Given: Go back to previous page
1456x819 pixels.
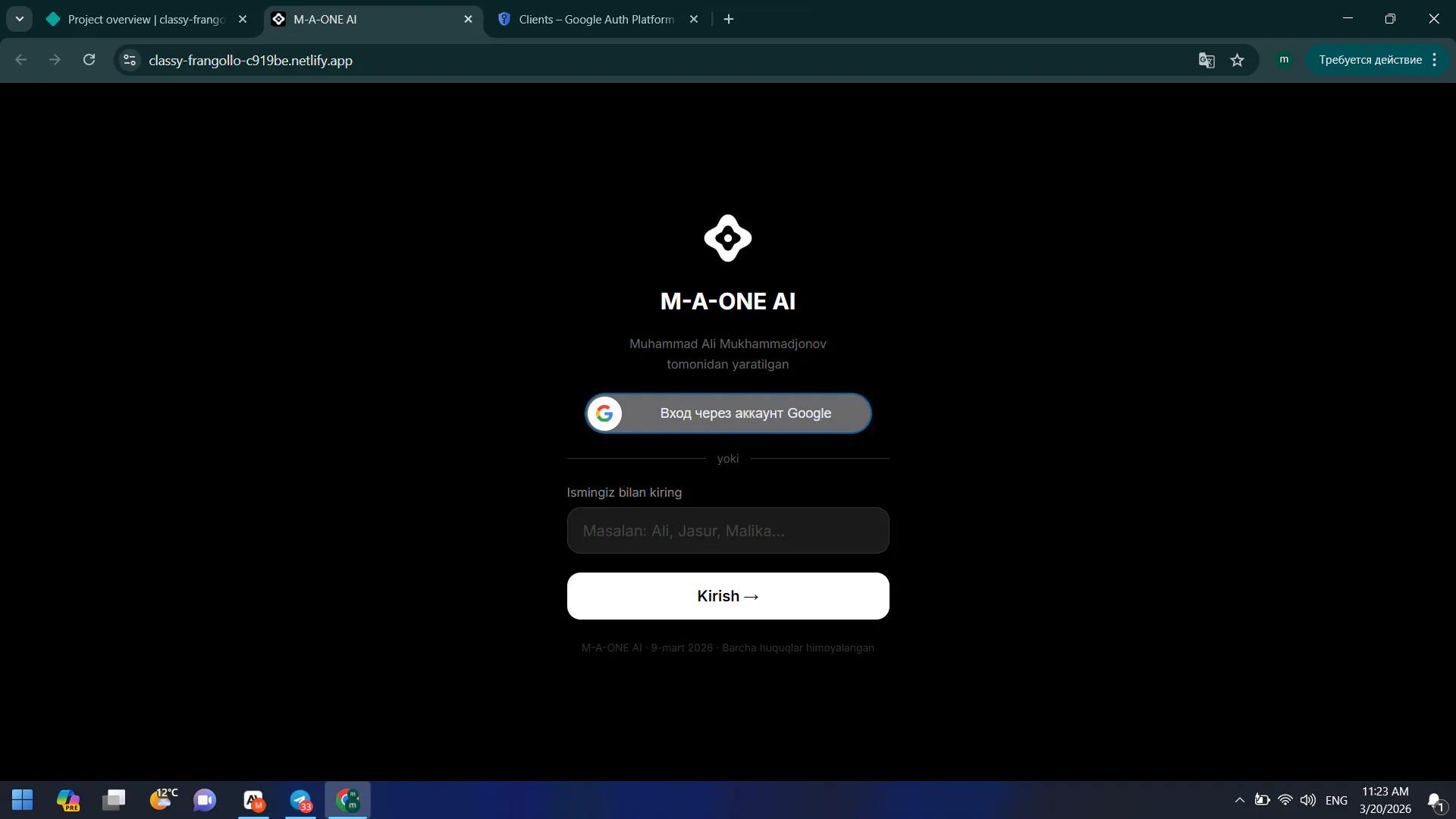Looking at the screenshot, I should click(x=21, y=60).
